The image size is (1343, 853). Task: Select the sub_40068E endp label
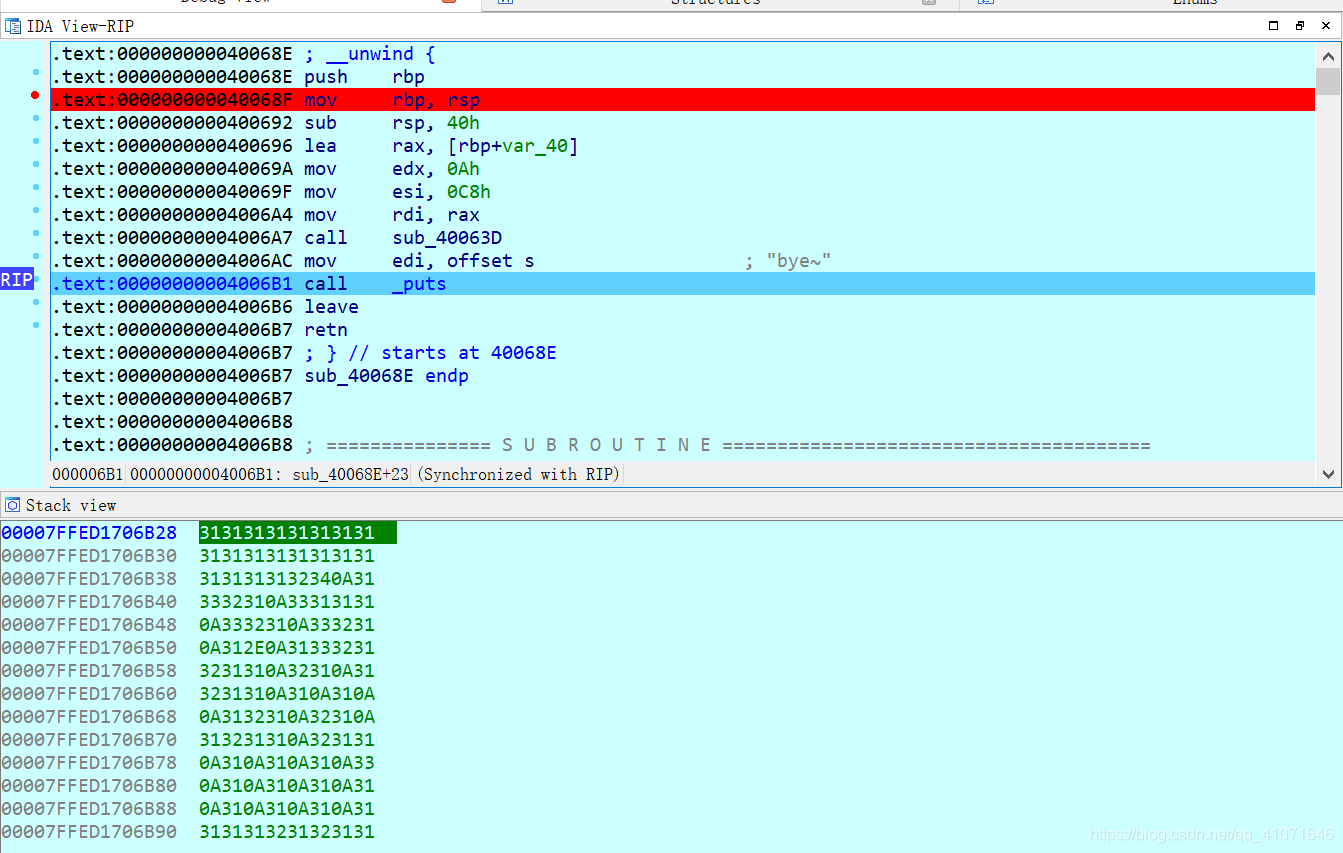(x=359, y=375)
